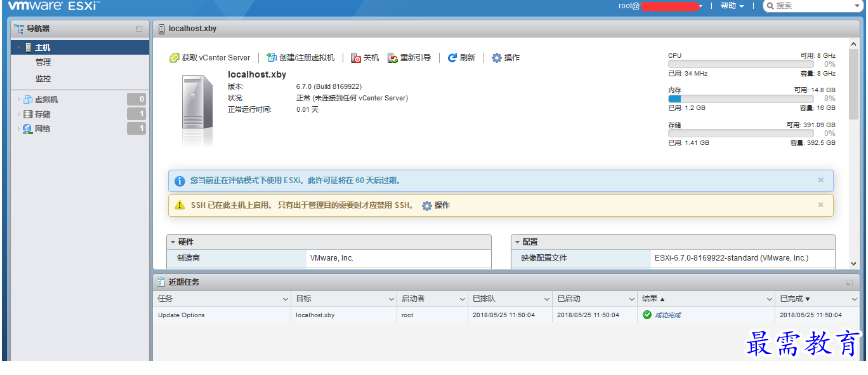Screen dimensions: 868x375
Task: Collapse the Host tree node
Action: pos(19,48)
